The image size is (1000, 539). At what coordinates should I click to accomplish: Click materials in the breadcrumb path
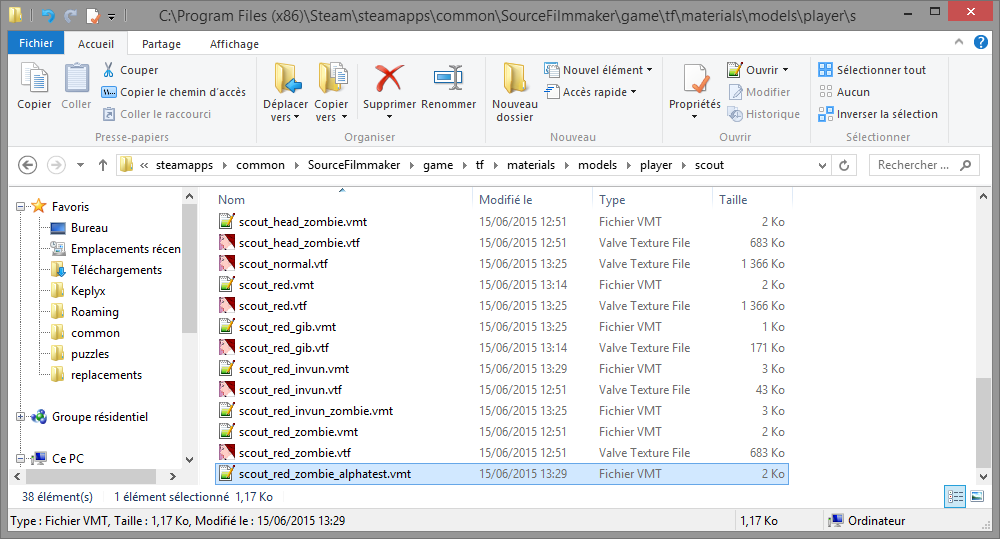click(531, 165)
